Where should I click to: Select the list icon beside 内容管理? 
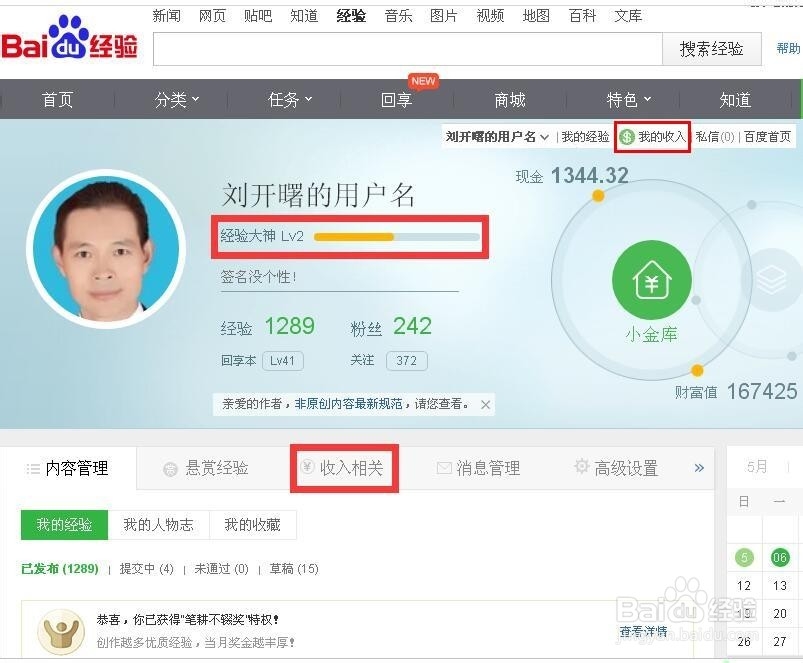[x=34, y=466]
